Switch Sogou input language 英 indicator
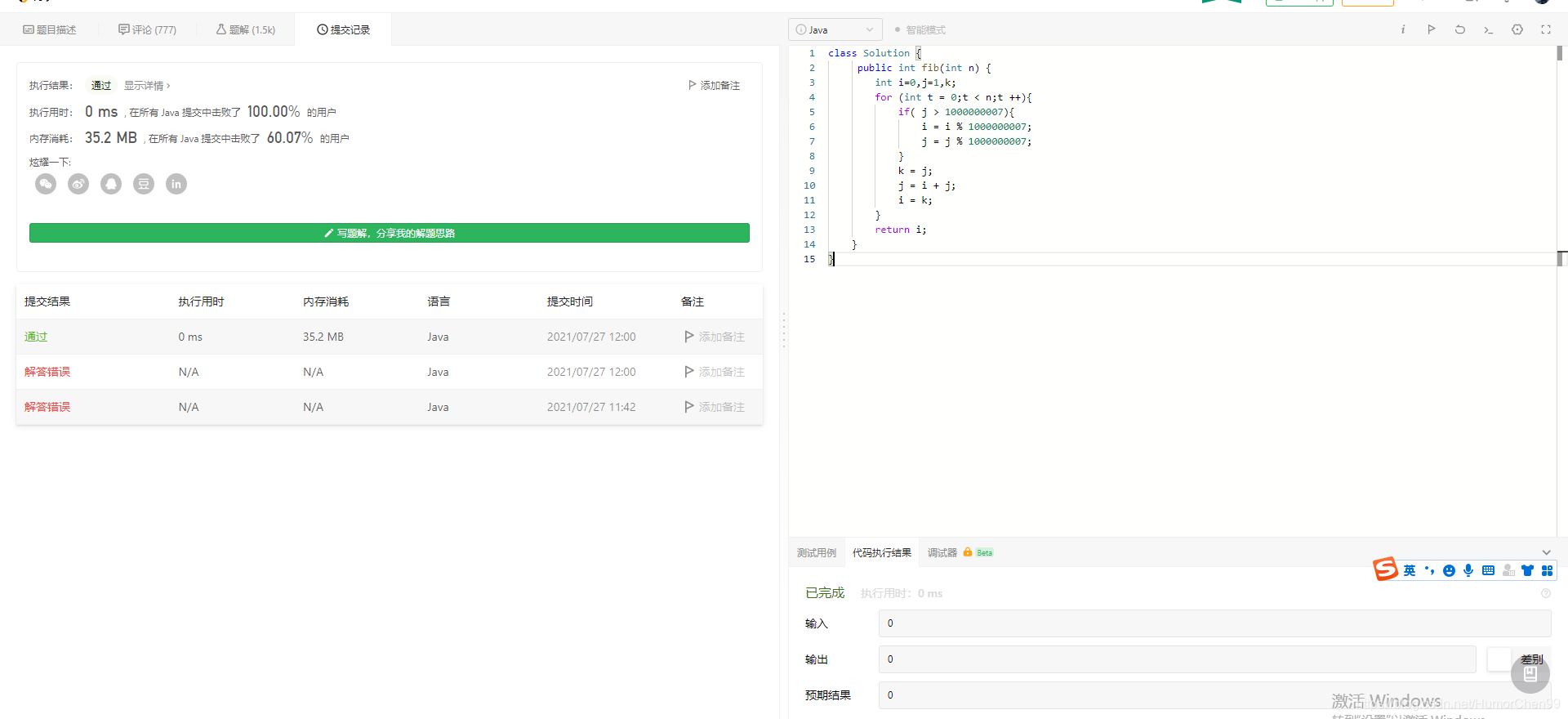1568x719 pixels. pyautogui.click(x=1410, y=570)
